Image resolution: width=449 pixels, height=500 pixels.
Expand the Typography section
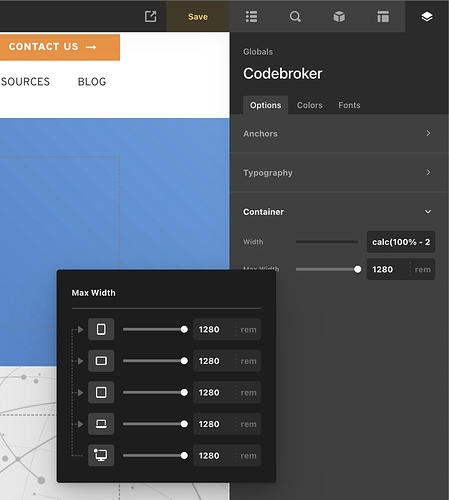pos(339,173)
